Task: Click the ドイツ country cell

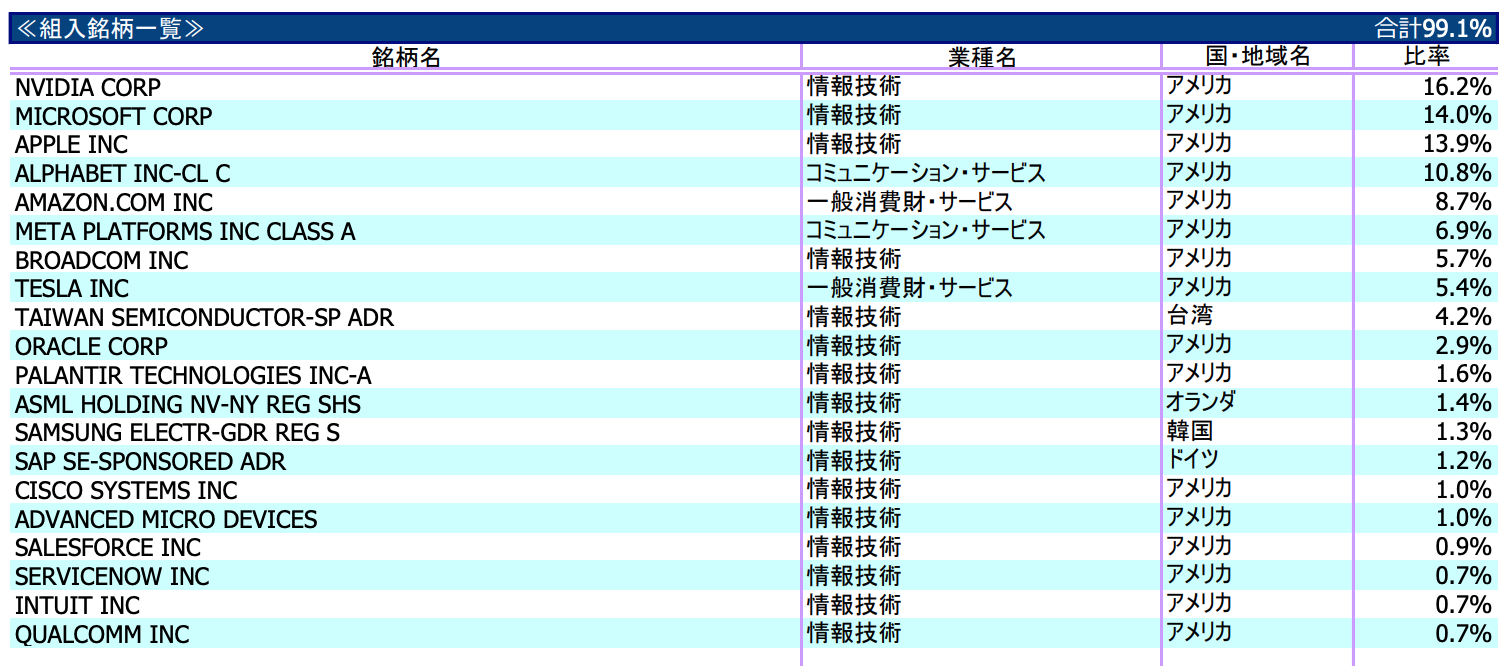Action: [x=1192, y=461]
